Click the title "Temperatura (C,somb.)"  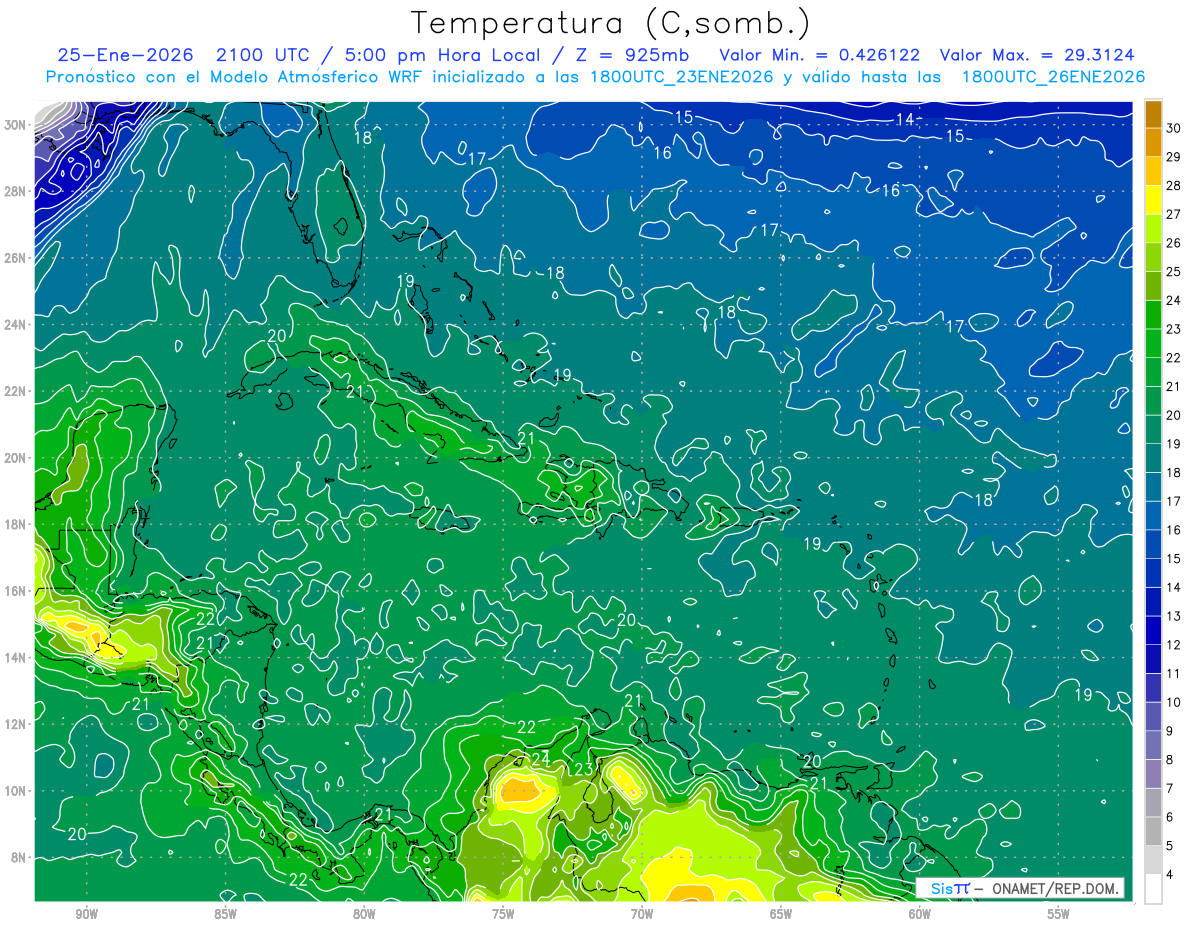(610, 22)
